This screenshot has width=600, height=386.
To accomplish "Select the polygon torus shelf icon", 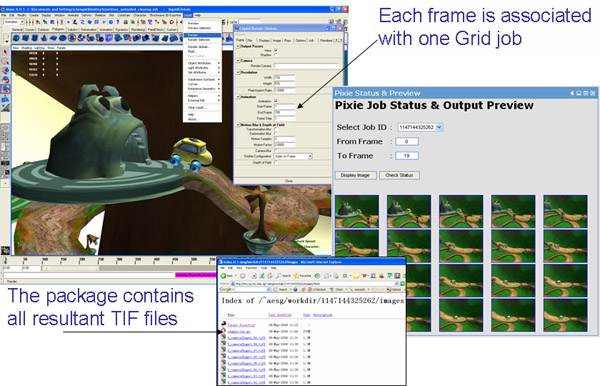I will (x=62, y=38).
